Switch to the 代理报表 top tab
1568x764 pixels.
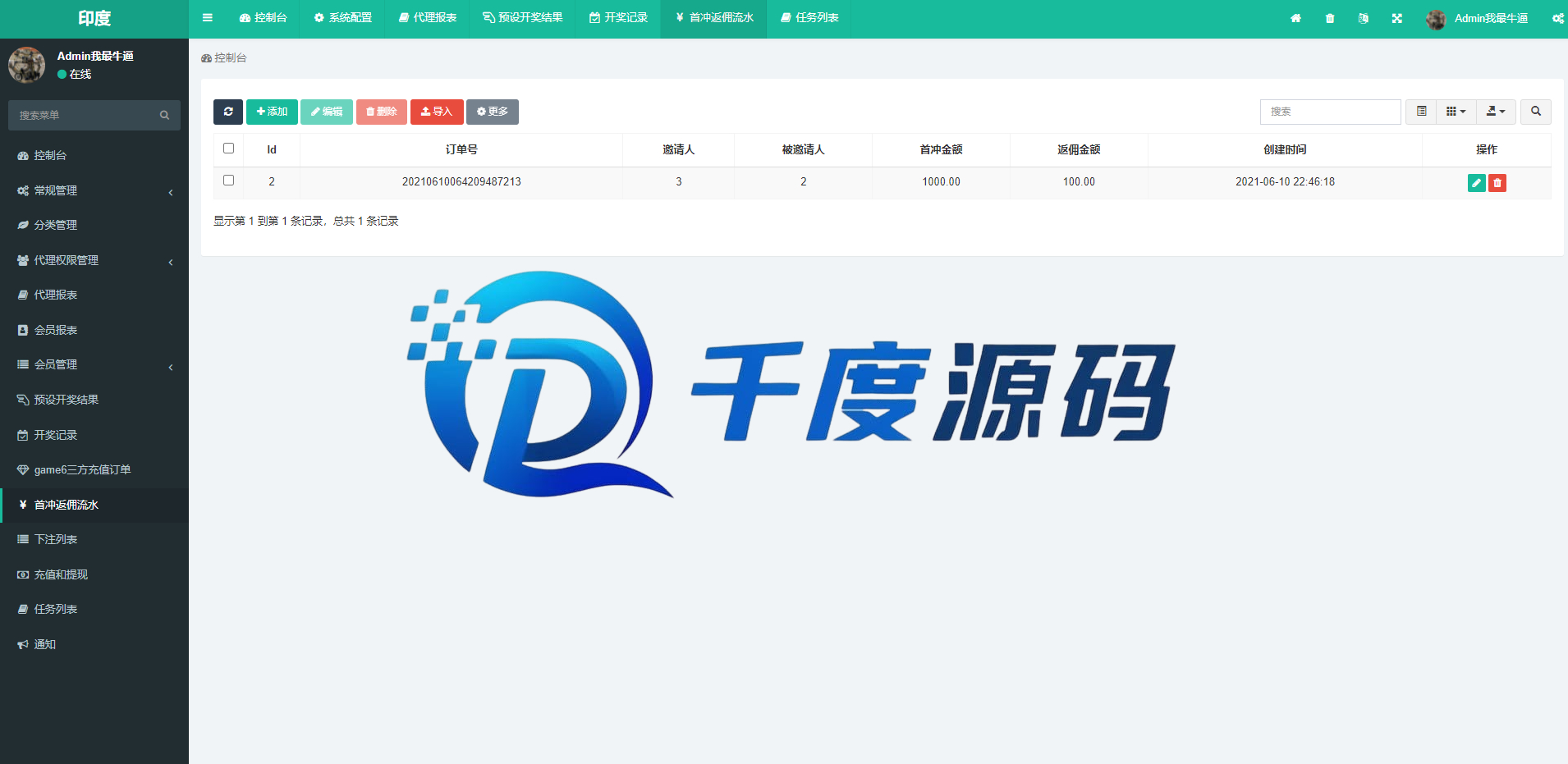[x=427, y=18]
